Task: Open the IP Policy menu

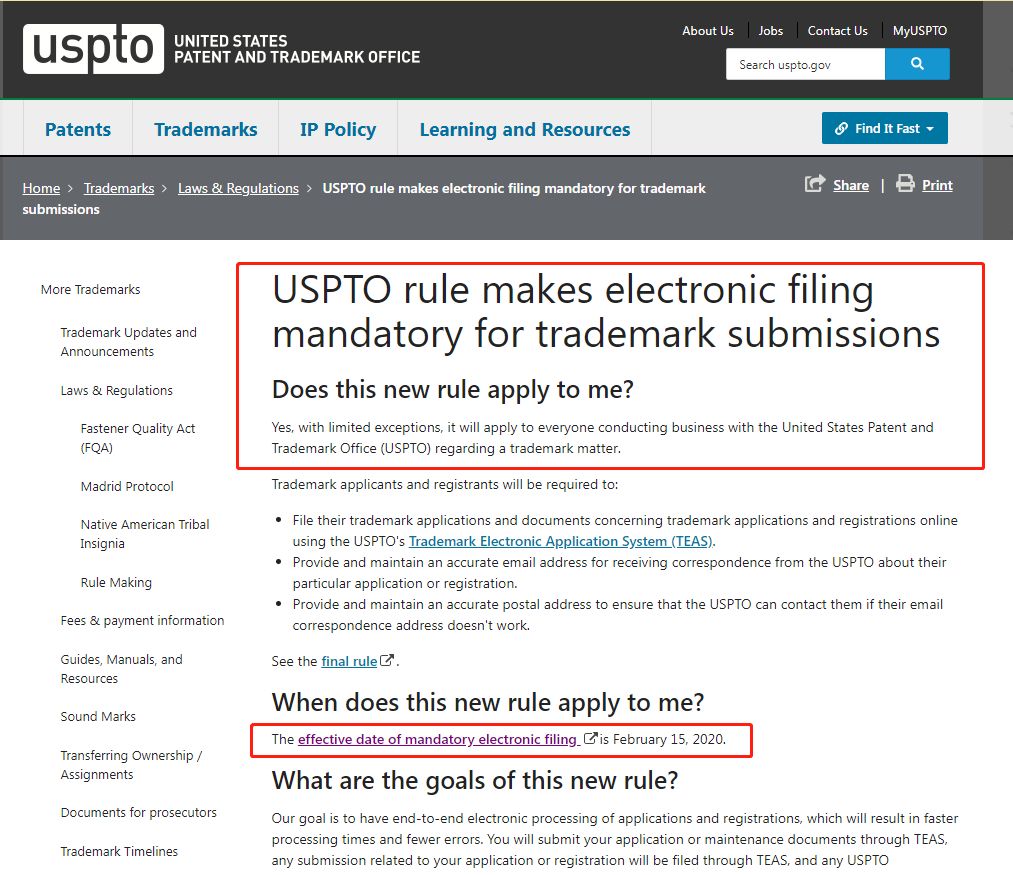Action: coord(338,129)
